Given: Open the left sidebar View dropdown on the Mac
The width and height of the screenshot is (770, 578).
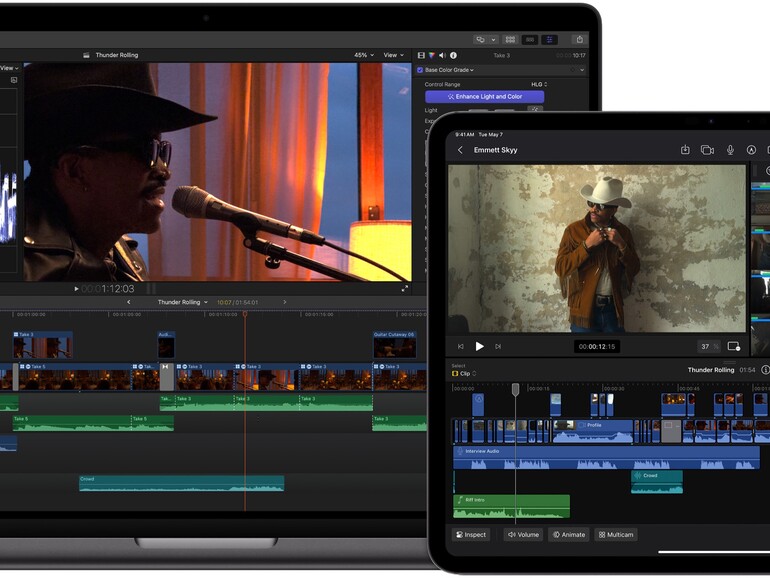Looking at the screenshot, I should [9, 68].
